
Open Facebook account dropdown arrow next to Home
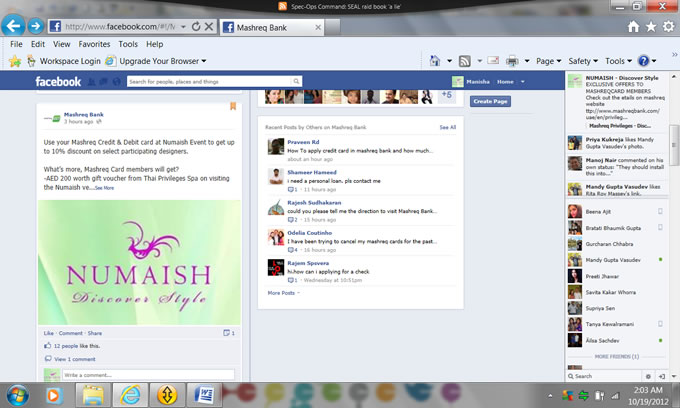point(523,82)
